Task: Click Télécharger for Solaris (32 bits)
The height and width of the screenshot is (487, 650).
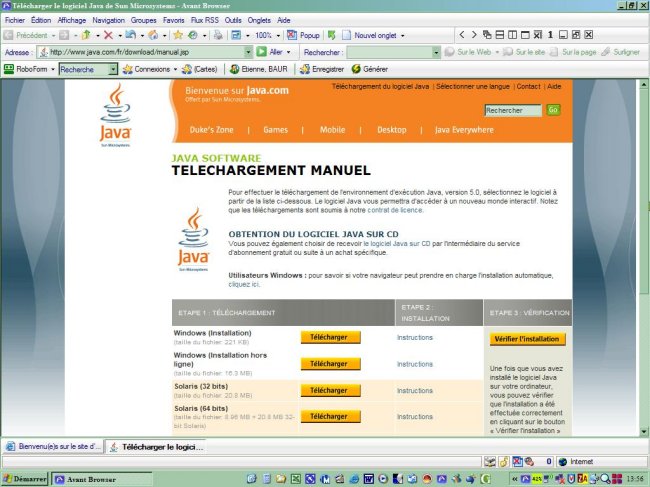Action: (x=330, y=390)
